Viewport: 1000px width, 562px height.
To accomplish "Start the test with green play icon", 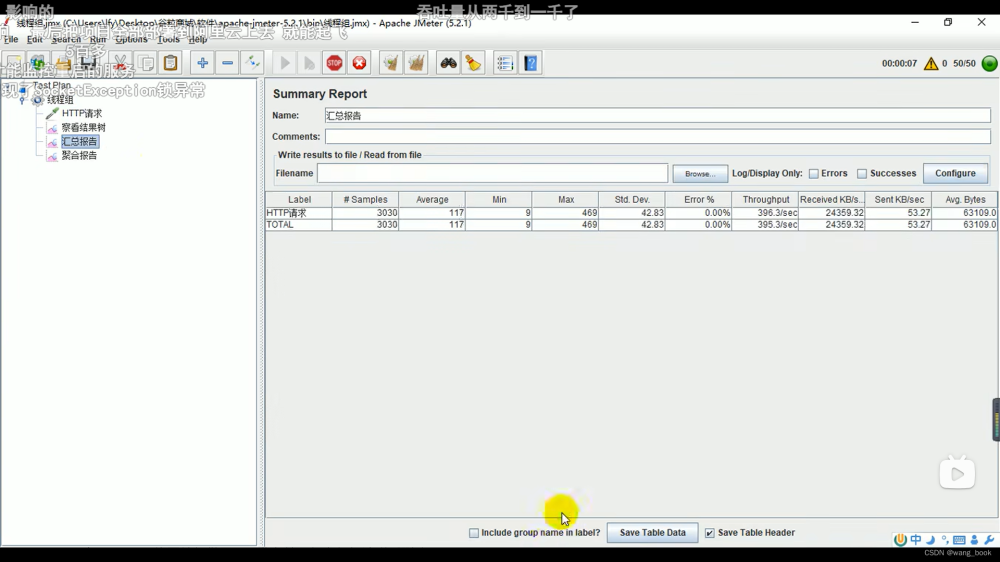I will pos(284,63).
